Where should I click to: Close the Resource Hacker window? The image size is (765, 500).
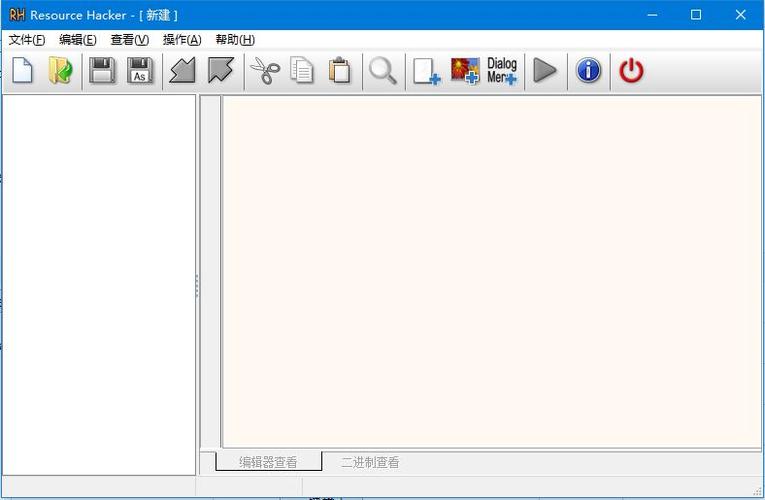[741, 15]
